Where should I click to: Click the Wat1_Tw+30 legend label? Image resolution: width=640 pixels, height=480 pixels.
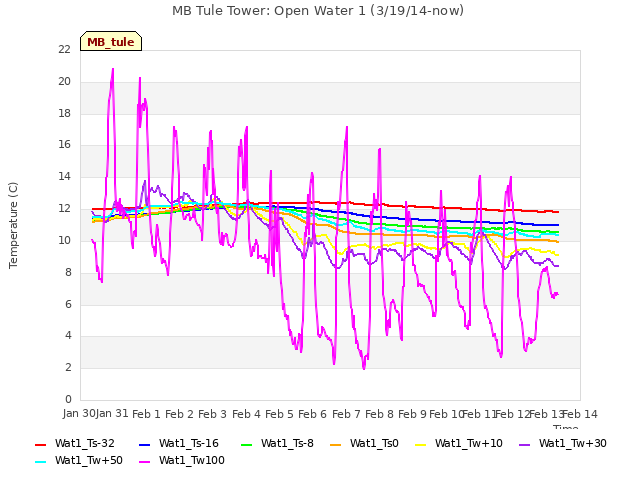pyautogui.click(x=573, y=443)
